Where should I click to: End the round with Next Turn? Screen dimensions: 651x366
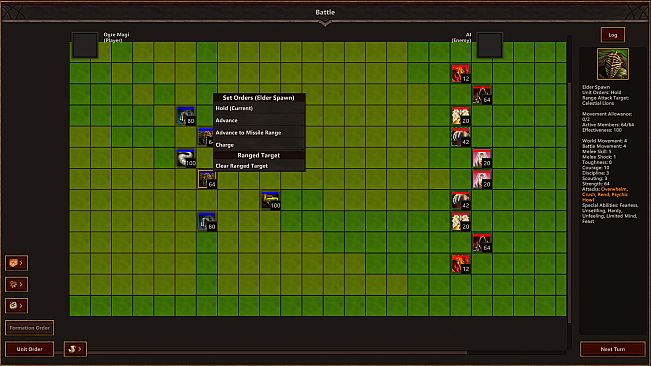click(x=613, y=349)
